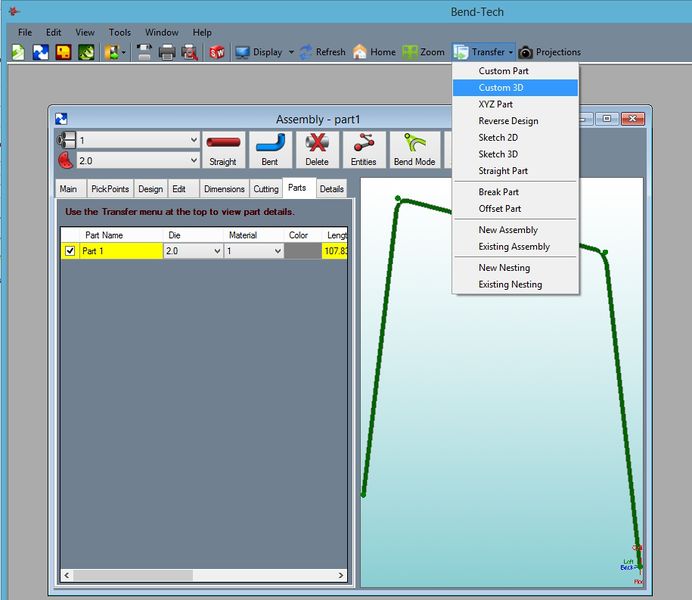Viewport: 692px width, 600px height.
Task: Choose Break Part menu entry
Action: [x=515, y=192]
